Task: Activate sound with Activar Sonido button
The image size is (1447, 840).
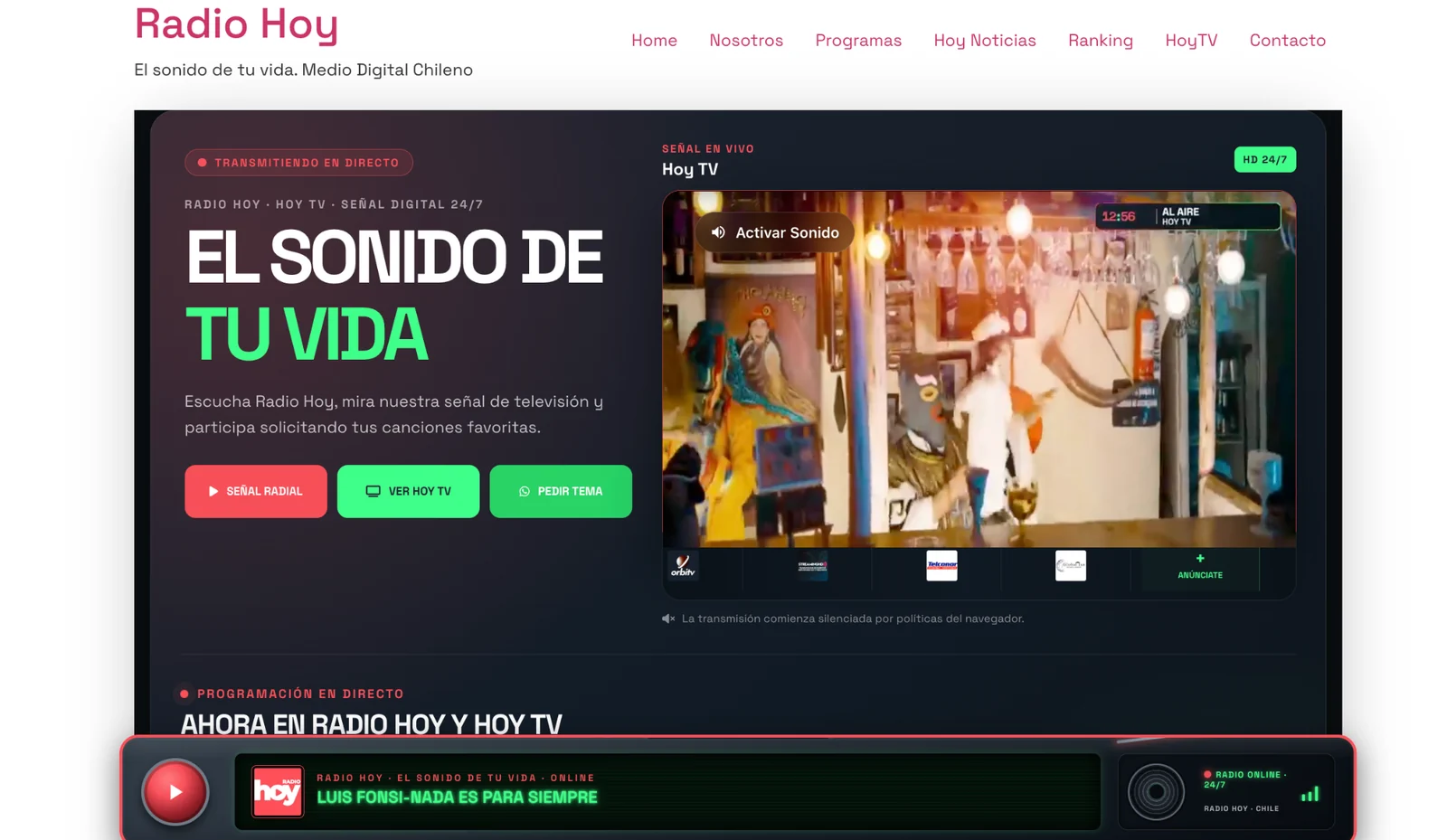Action: pos(775,232)
